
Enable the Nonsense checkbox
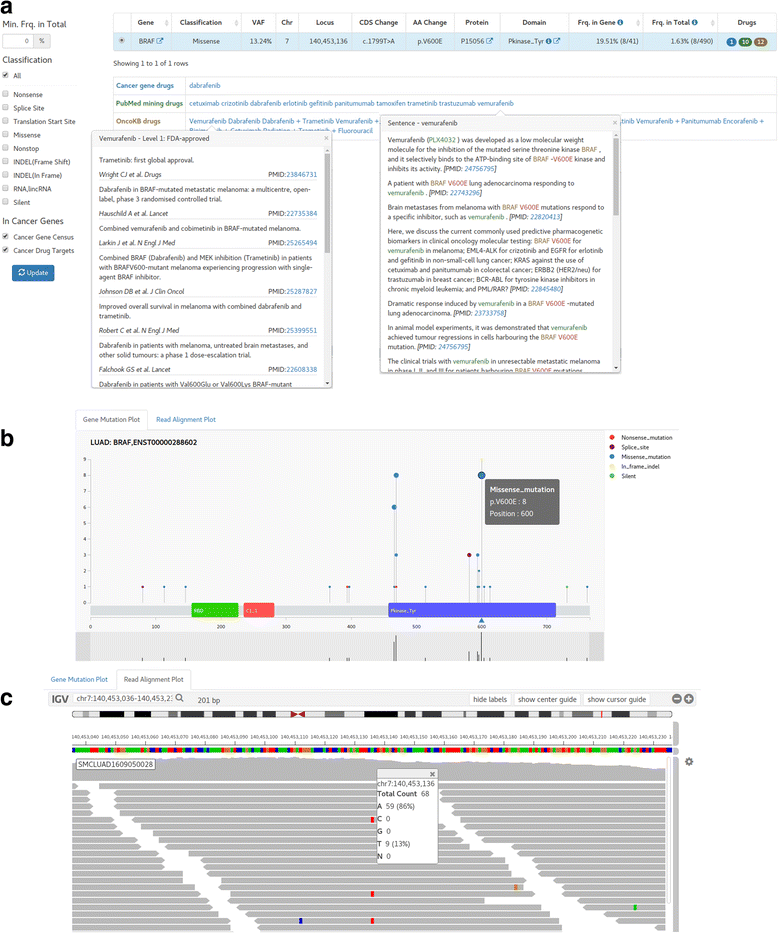[x=5, y=94]
